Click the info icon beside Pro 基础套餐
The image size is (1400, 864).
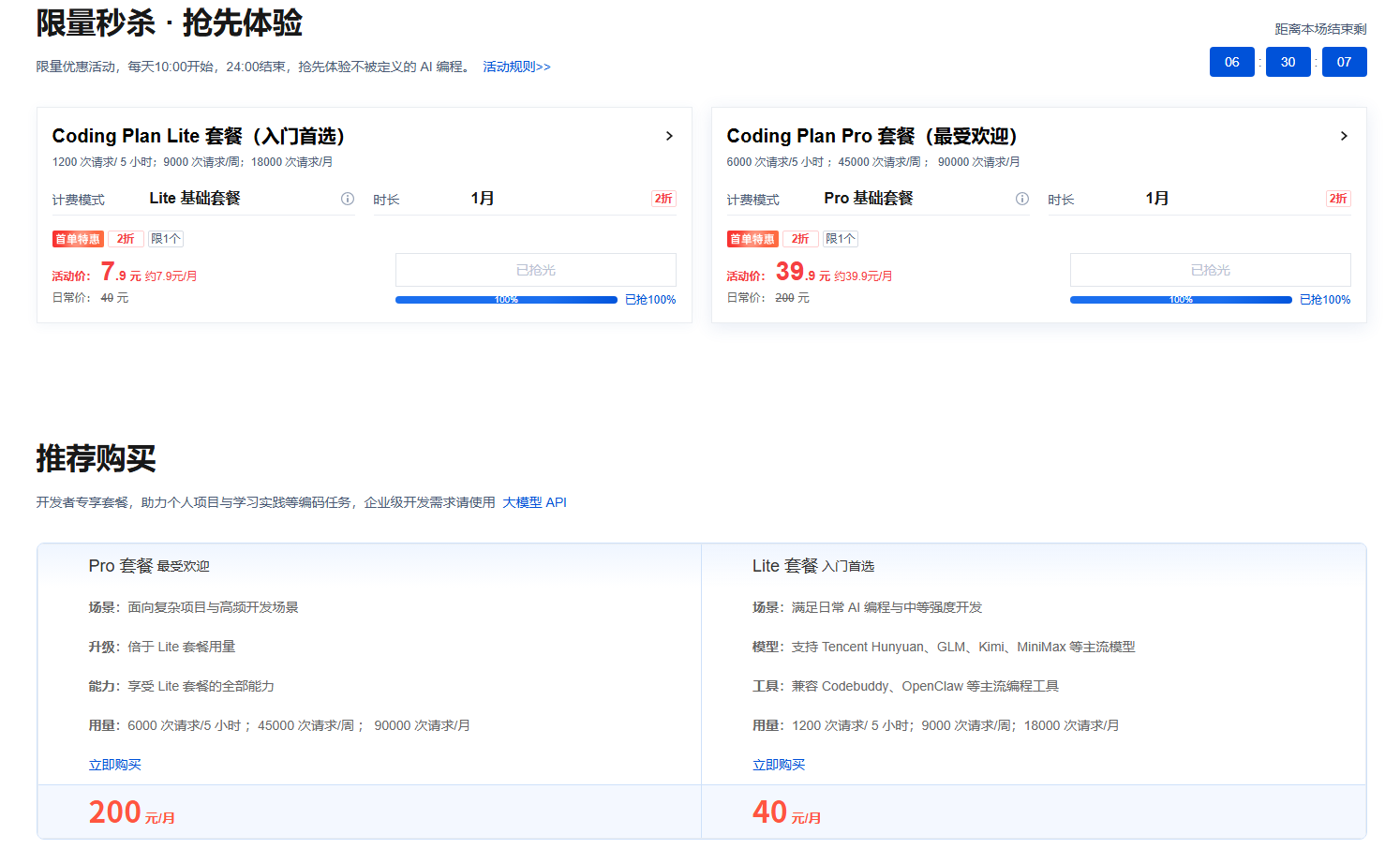1022,199
